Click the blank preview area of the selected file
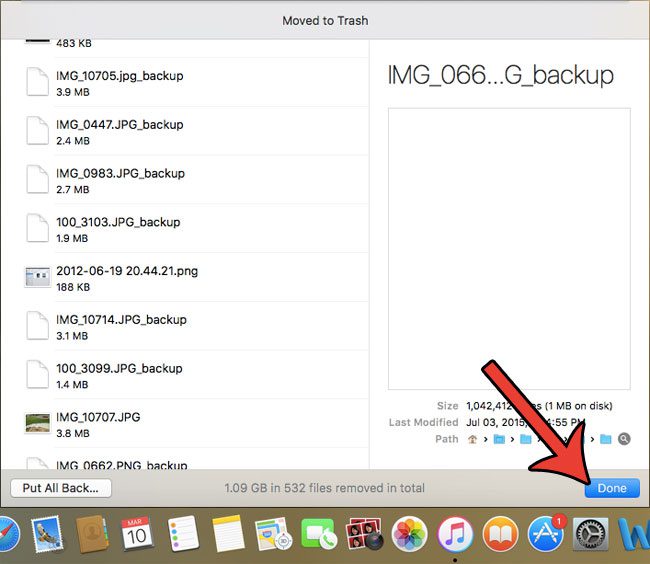650x564 pixels. (x=509, y=249)
